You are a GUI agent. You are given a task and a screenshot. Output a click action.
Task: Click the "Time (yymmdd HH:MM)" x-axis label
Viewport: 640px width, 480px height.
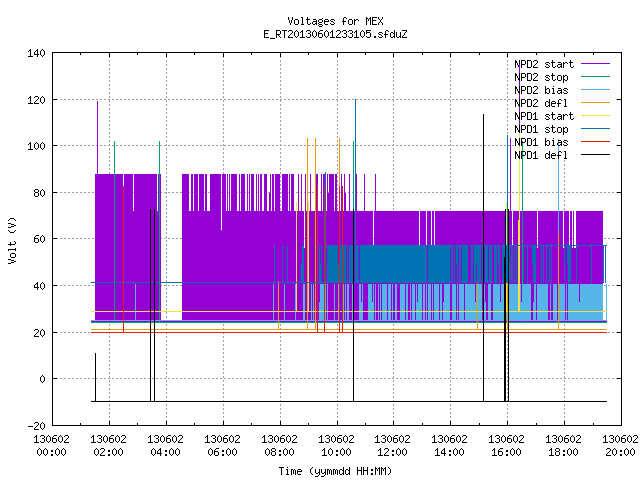point(335,471)
